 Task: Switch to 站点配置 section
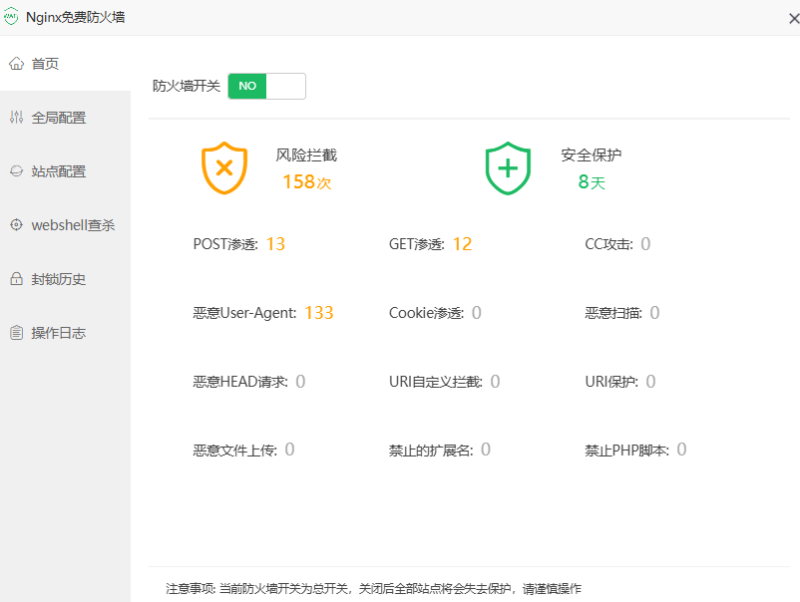click(65, 171)
